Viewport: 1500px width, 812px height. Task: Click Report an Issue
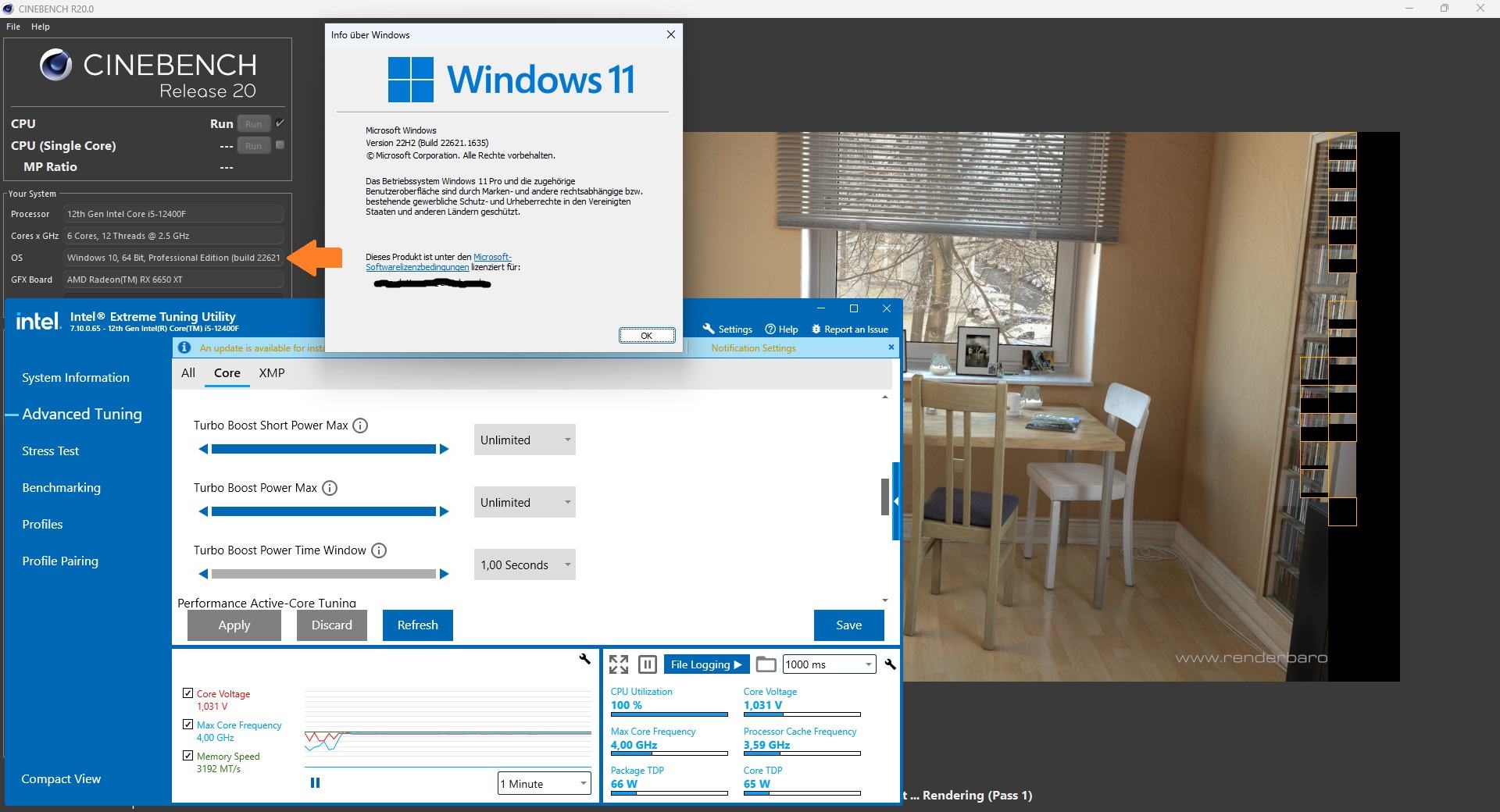(x=850, y=329)
